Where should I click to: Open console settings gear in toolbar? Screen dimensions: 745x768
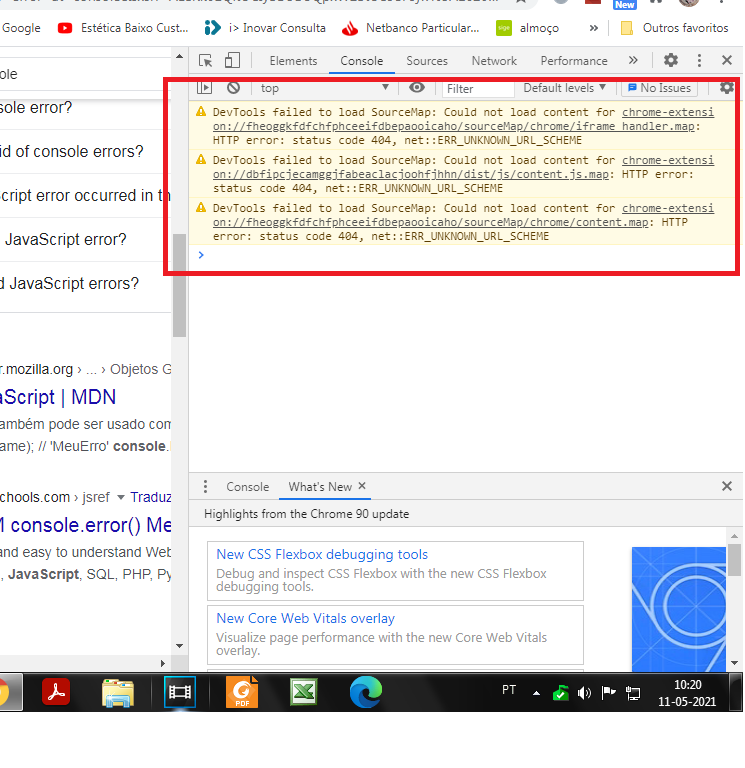point(726,88)
